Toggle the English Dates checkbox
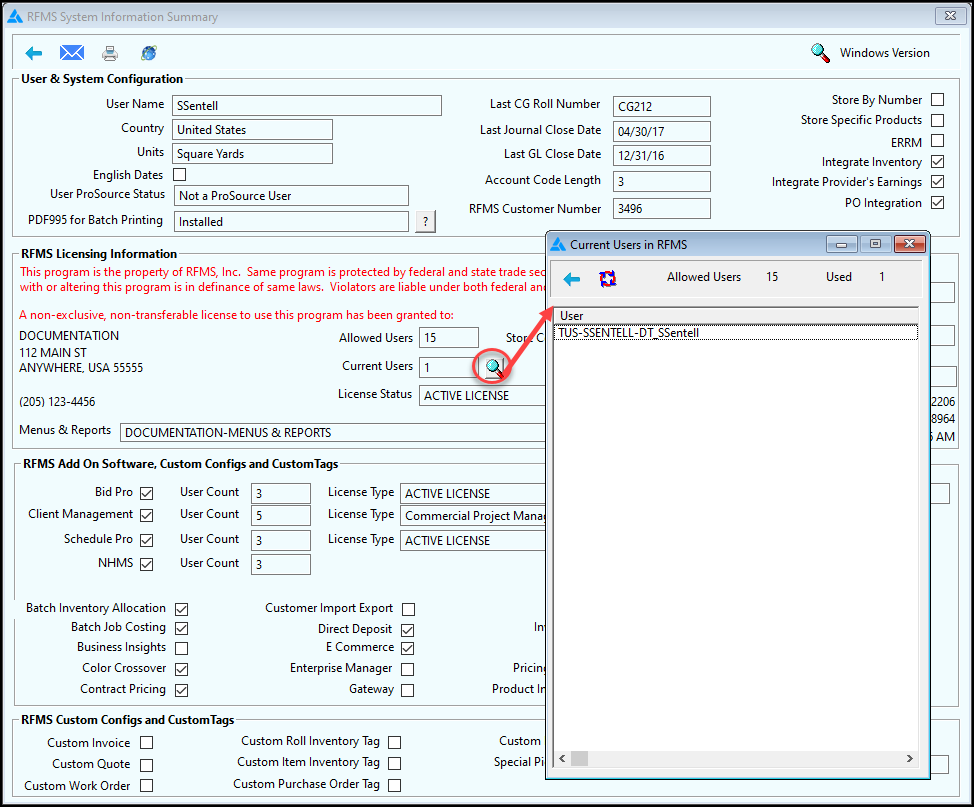The height and width of the screenshot is (807, 974). (180, 175)
